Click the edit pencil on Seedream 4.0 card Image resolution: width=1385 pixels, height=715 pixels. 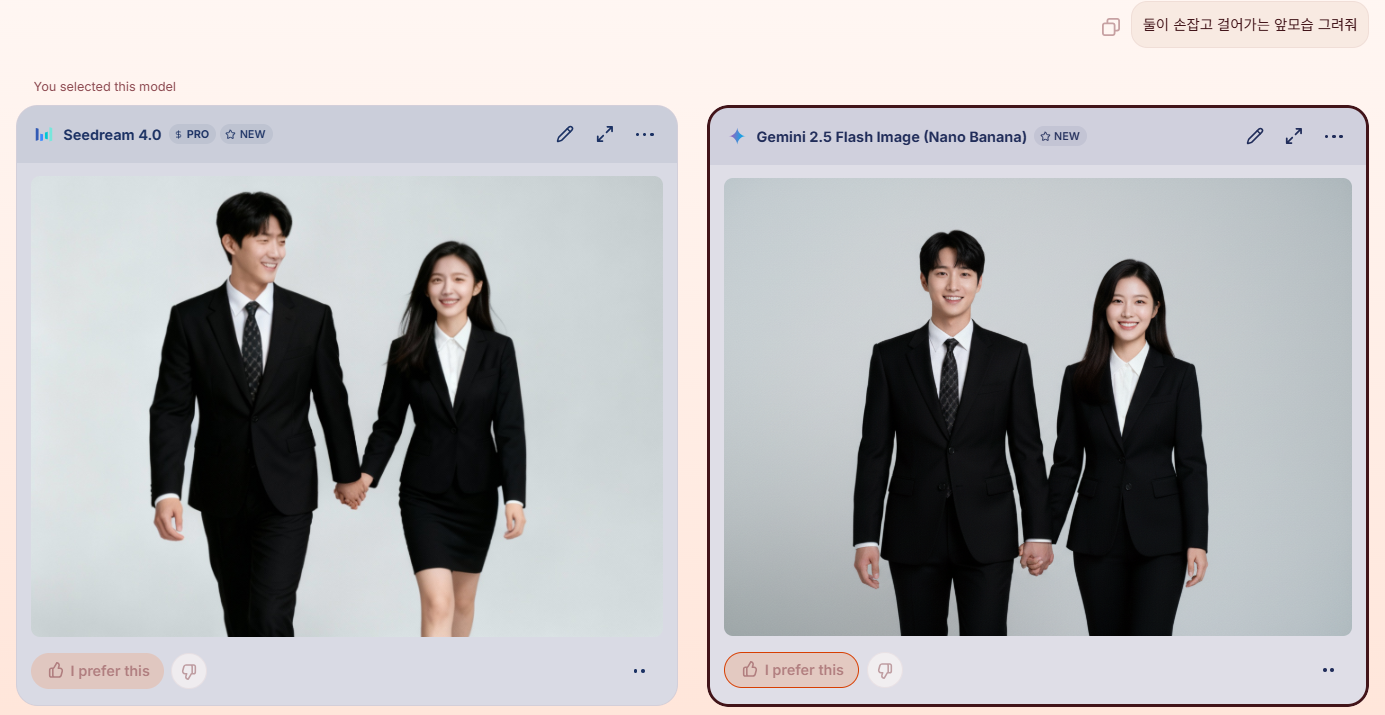(x=565, y=134)
